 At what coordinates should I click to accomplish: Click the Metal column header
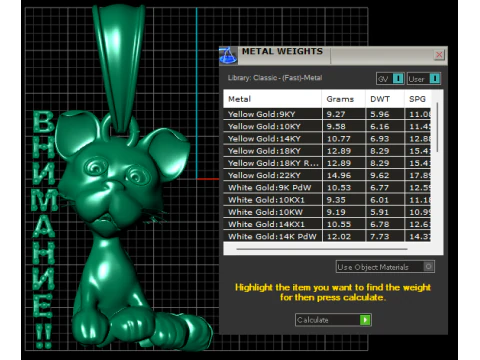(x=272, y=99)
